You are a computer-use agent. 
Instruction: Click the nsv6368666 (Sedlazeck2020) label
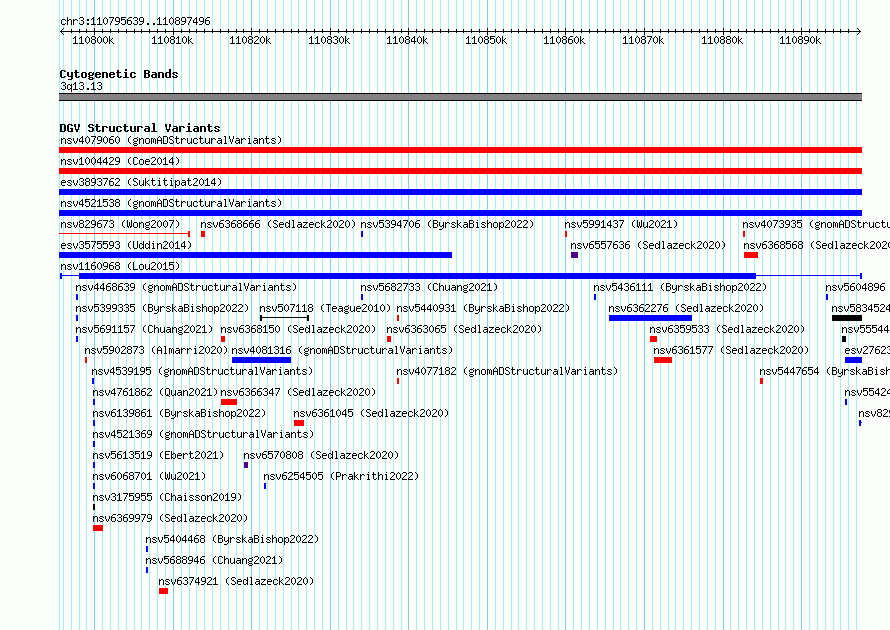pyautogui.click(x=278, y=224)
